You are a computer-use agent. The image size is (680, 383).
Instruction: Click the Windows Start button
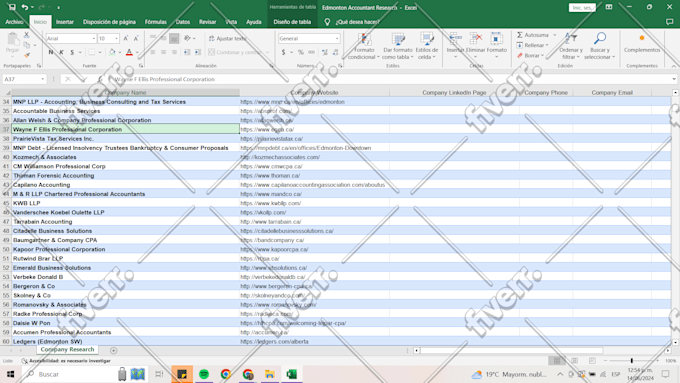(10, 374)
